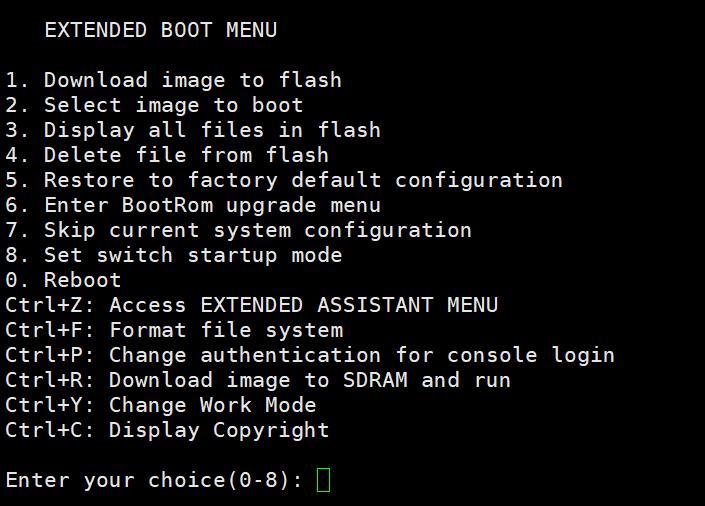This screenshot has width=705, height=506.
Task: Click Access EXTENDED ASSISTANT MENU text
Action: pyautogui.click(x=303, y=305)
